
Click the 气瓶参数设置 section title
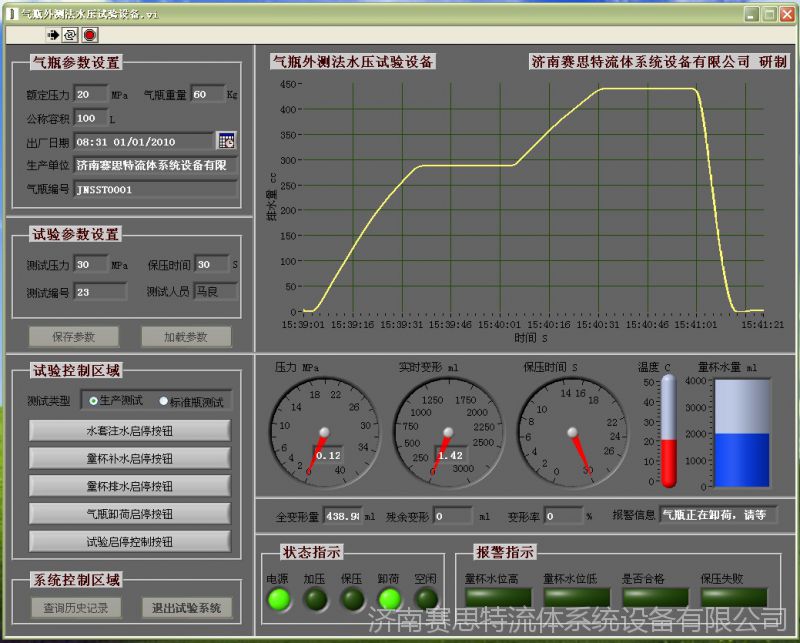[x=76, y=62]
